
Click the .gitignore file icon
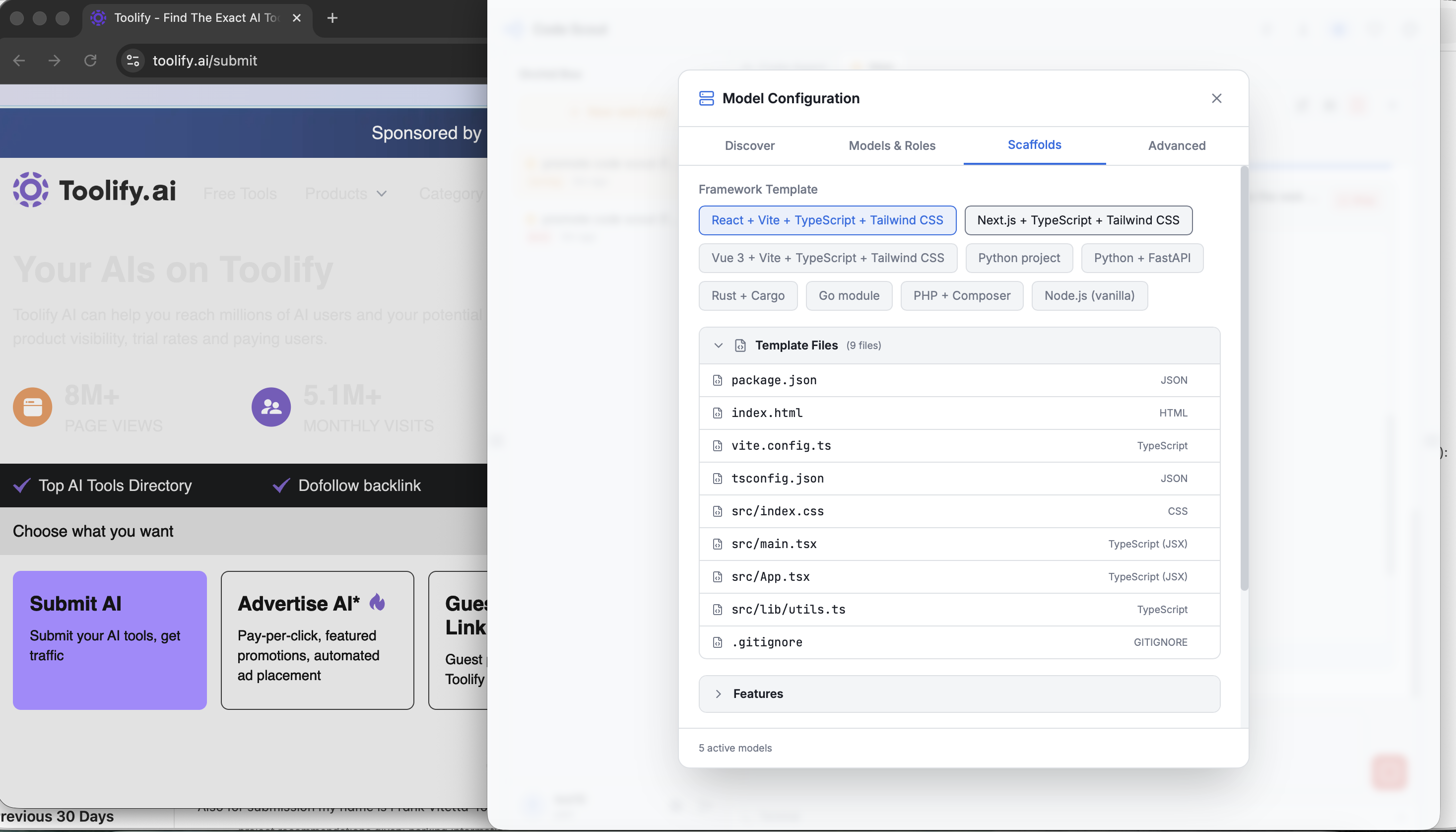coord(718,642)
